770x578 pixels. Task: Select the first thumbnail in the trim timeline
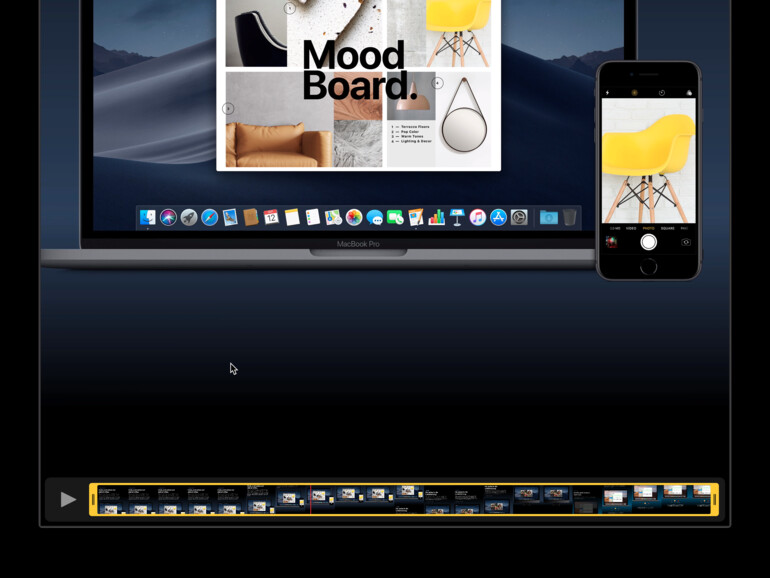point(112,499)
